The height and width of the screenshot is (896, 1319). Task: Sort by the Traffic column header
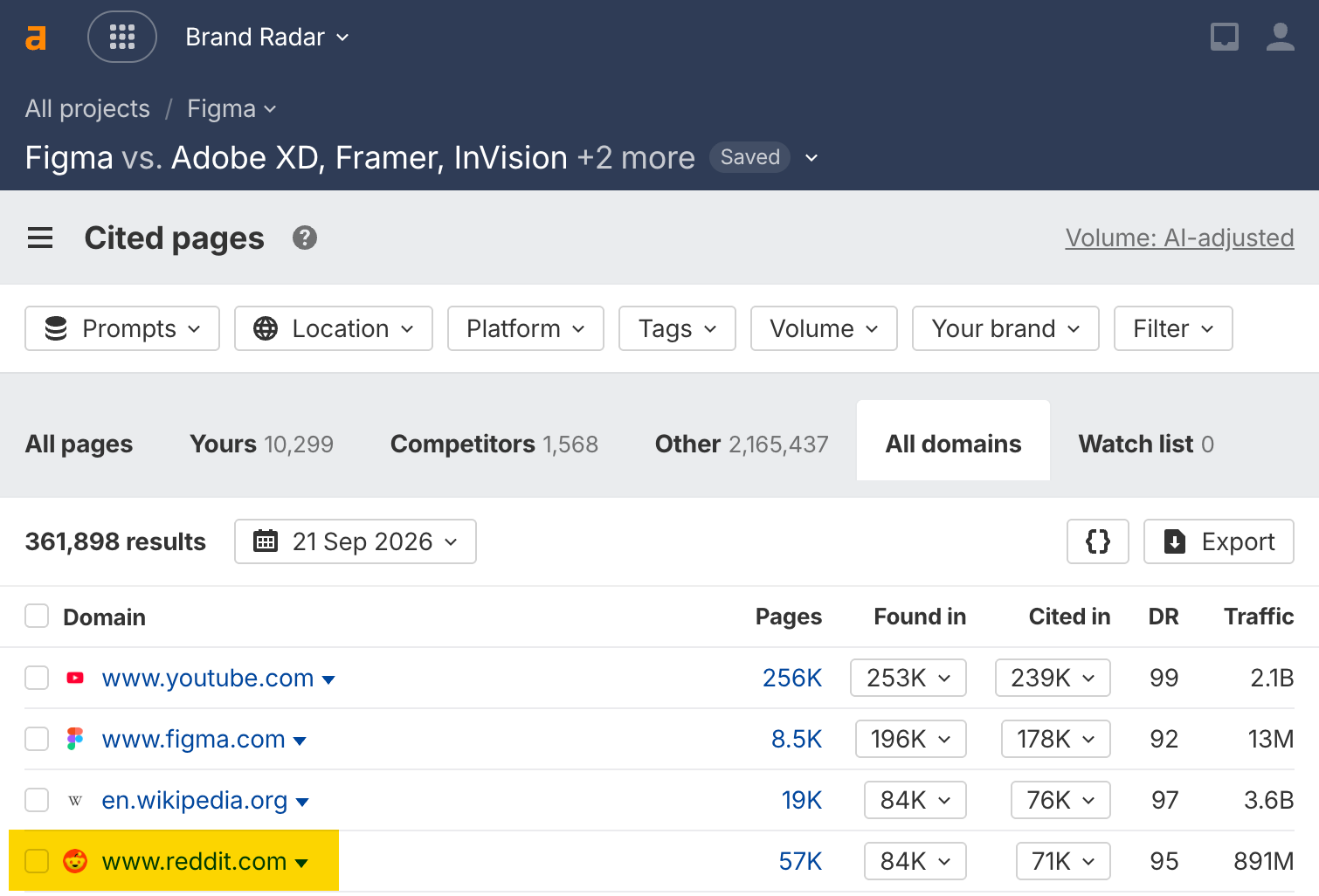[x=1259, y=617]
